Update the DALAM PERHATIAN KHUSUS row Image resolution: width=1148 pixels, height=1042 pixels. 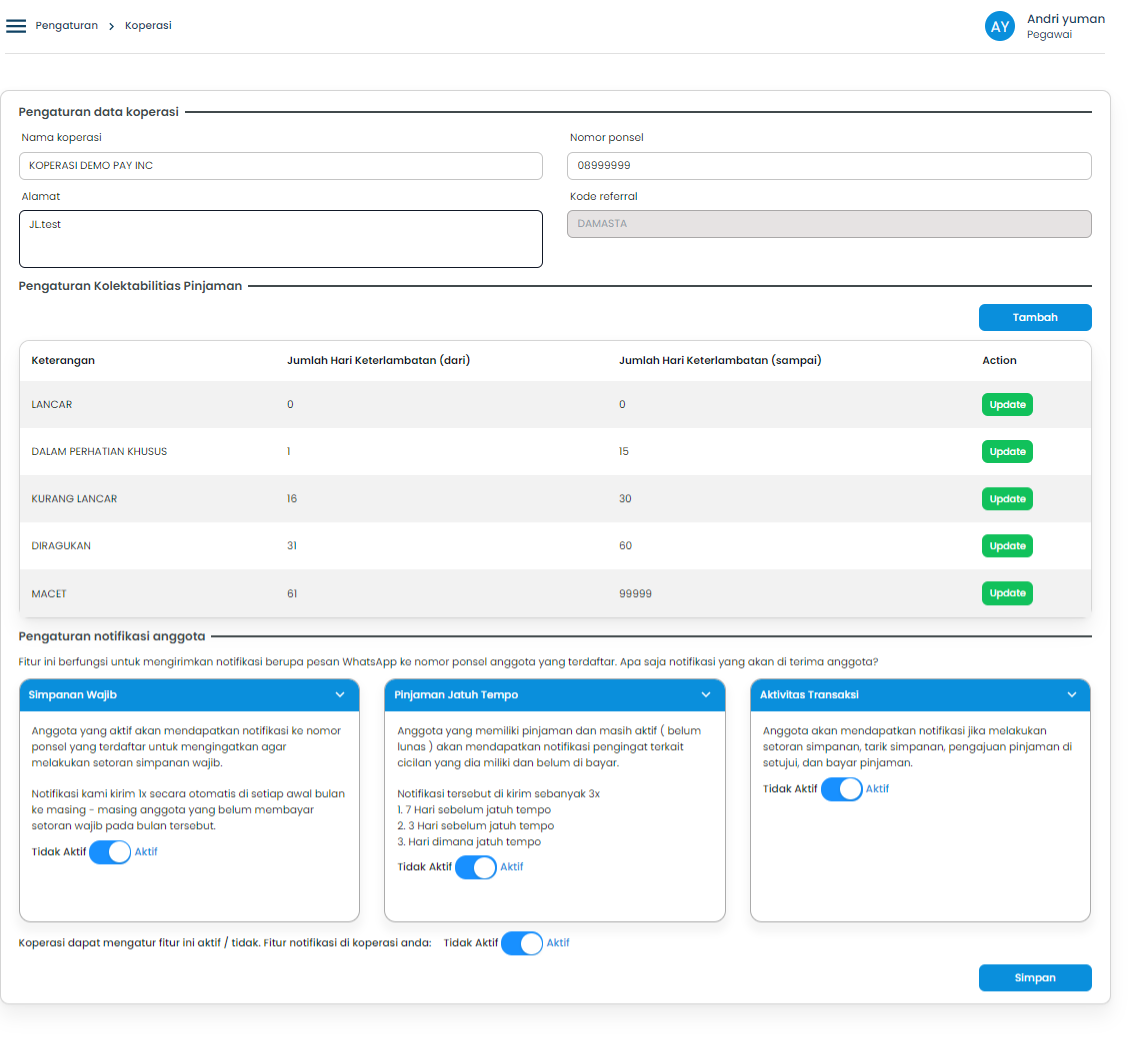tap(1007, 452)
